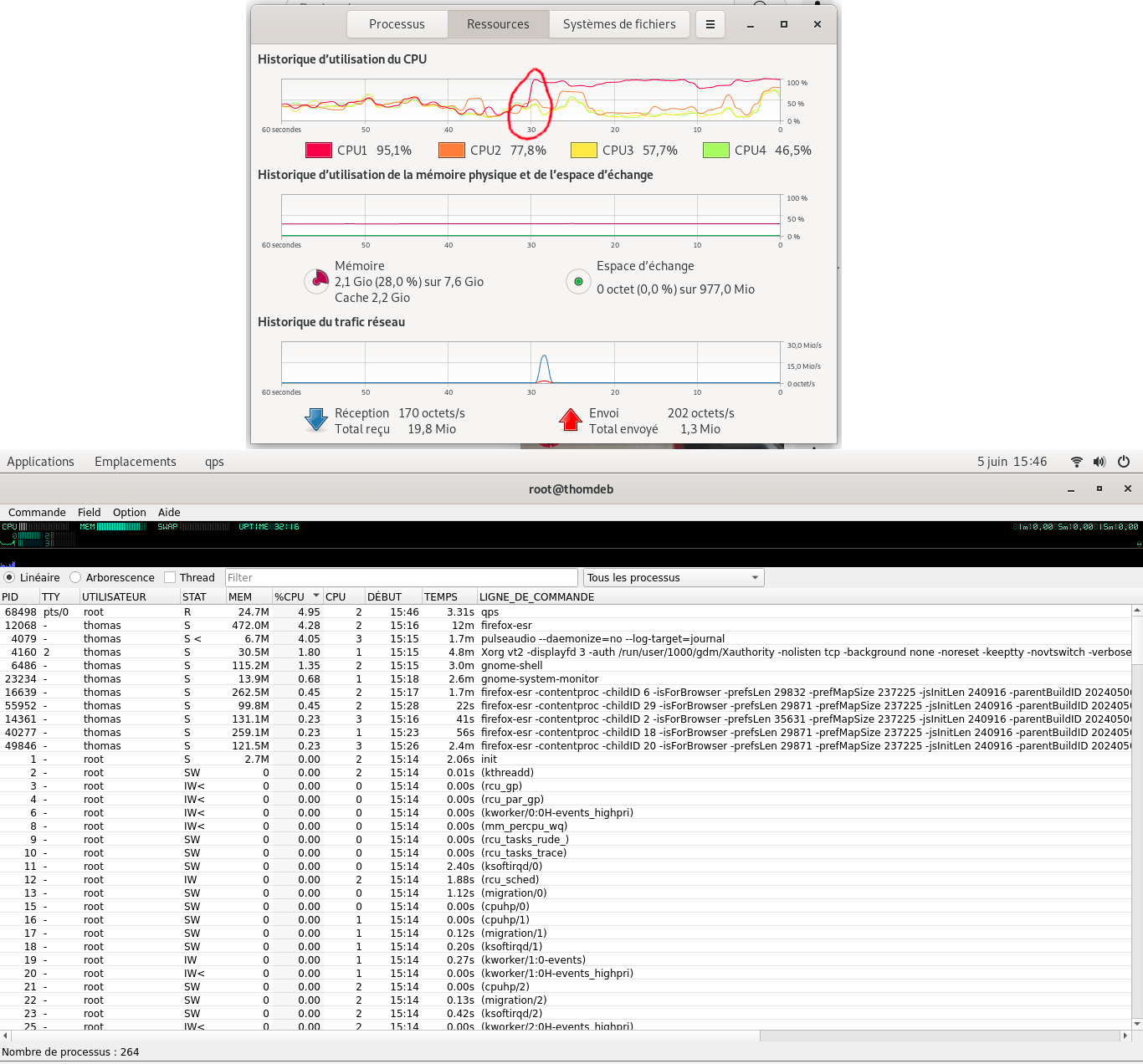Sort by the PID column header

[x=20, y=597]
